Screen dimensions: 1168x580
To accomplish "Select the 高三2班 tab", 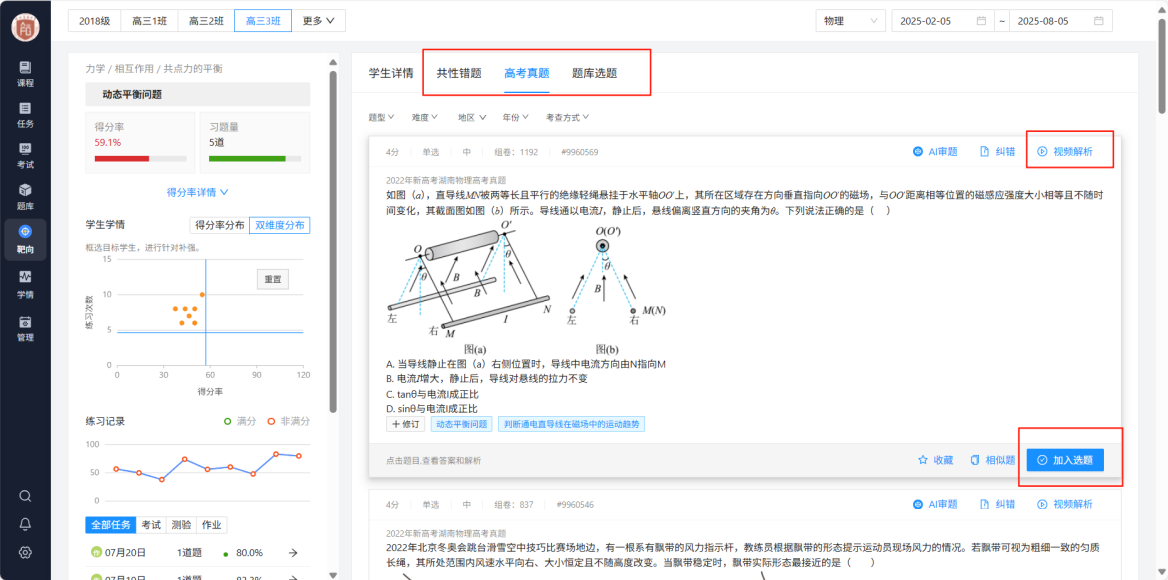I will (x=206, y=21).
